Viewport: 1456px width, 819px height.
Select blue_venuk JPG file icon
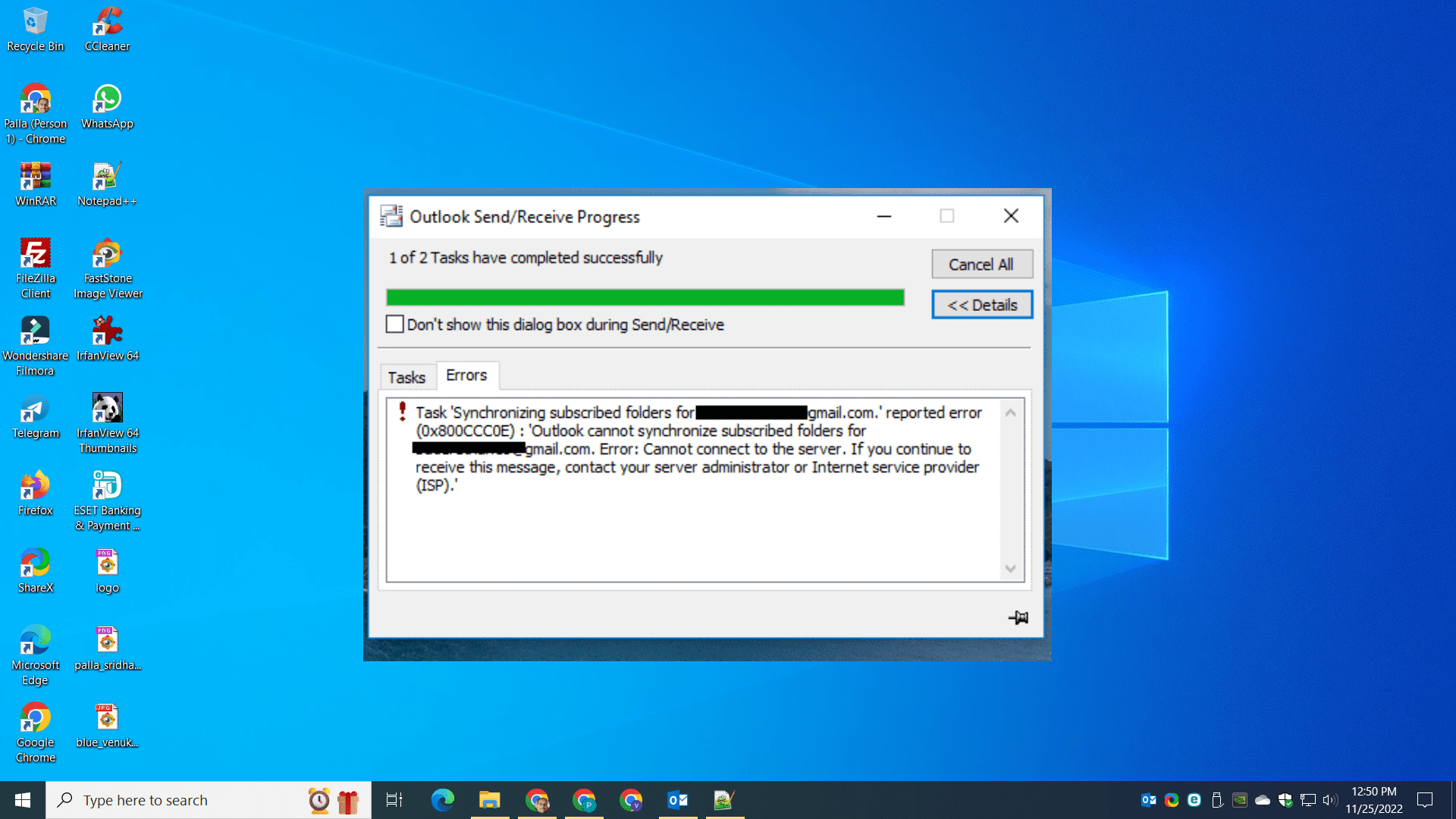click(x=107, y=726)
